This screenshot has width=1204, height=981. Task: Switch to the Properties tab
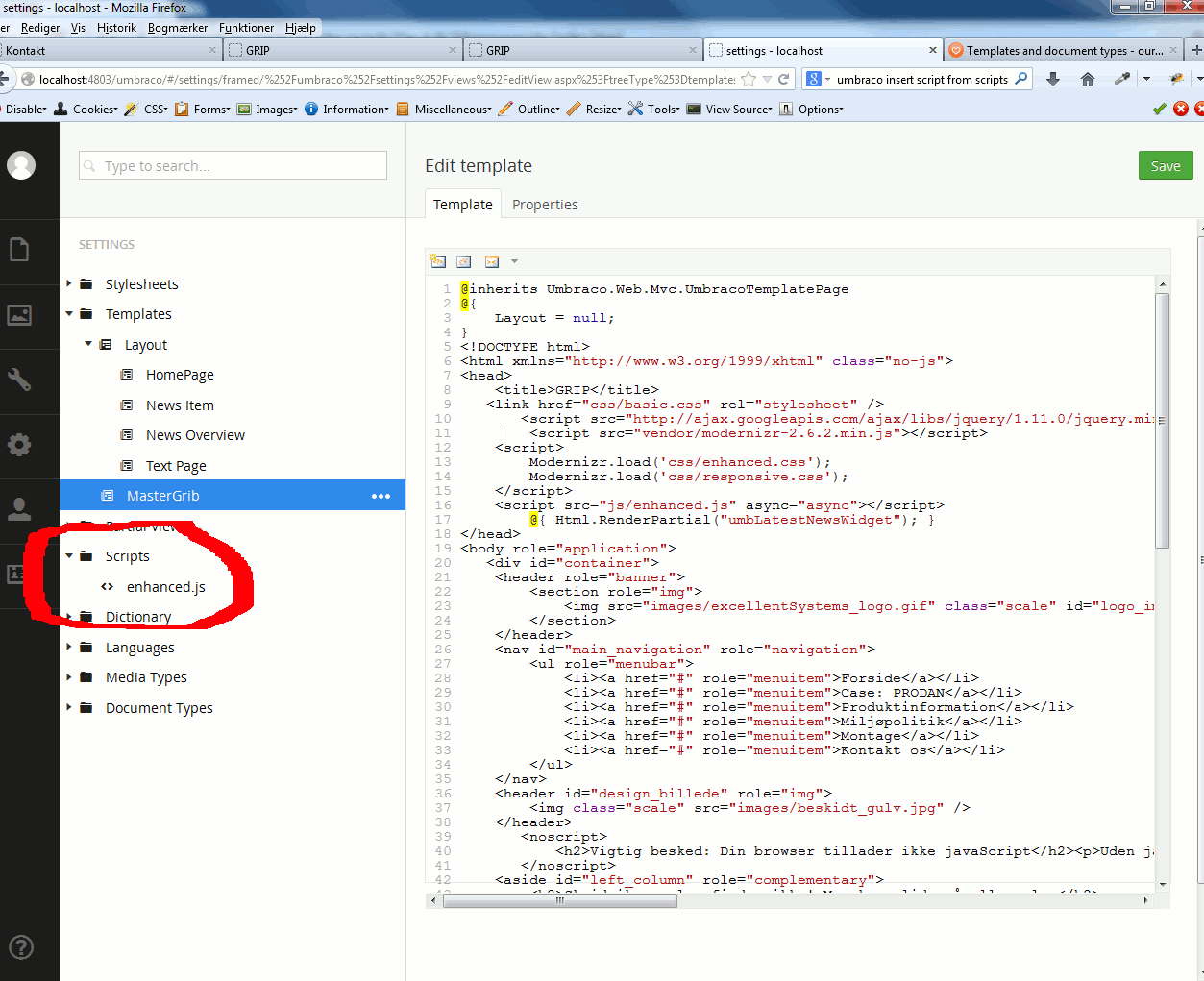(x=545, y=205)
